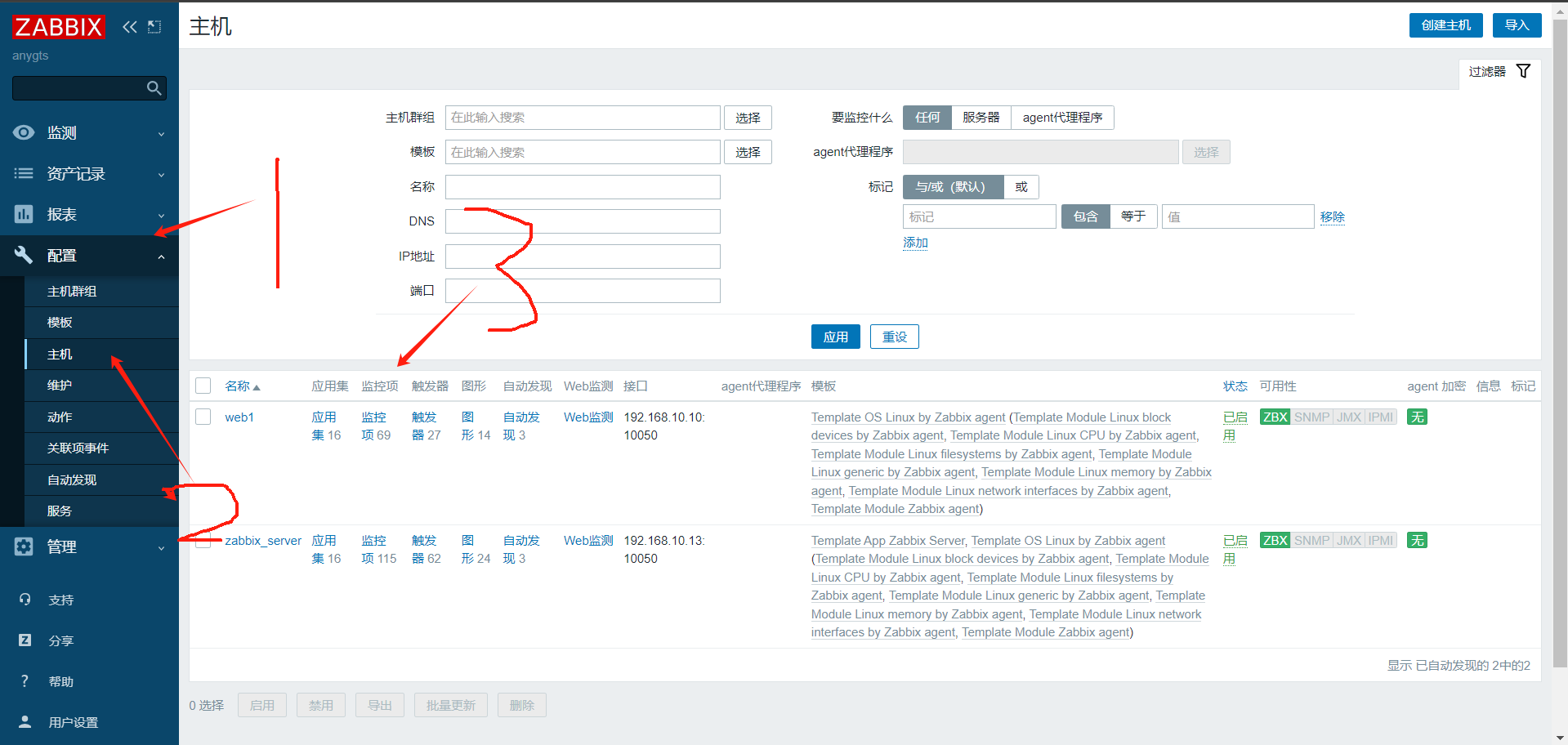Click the sidebar search magnifier icon

coord(154,88)
